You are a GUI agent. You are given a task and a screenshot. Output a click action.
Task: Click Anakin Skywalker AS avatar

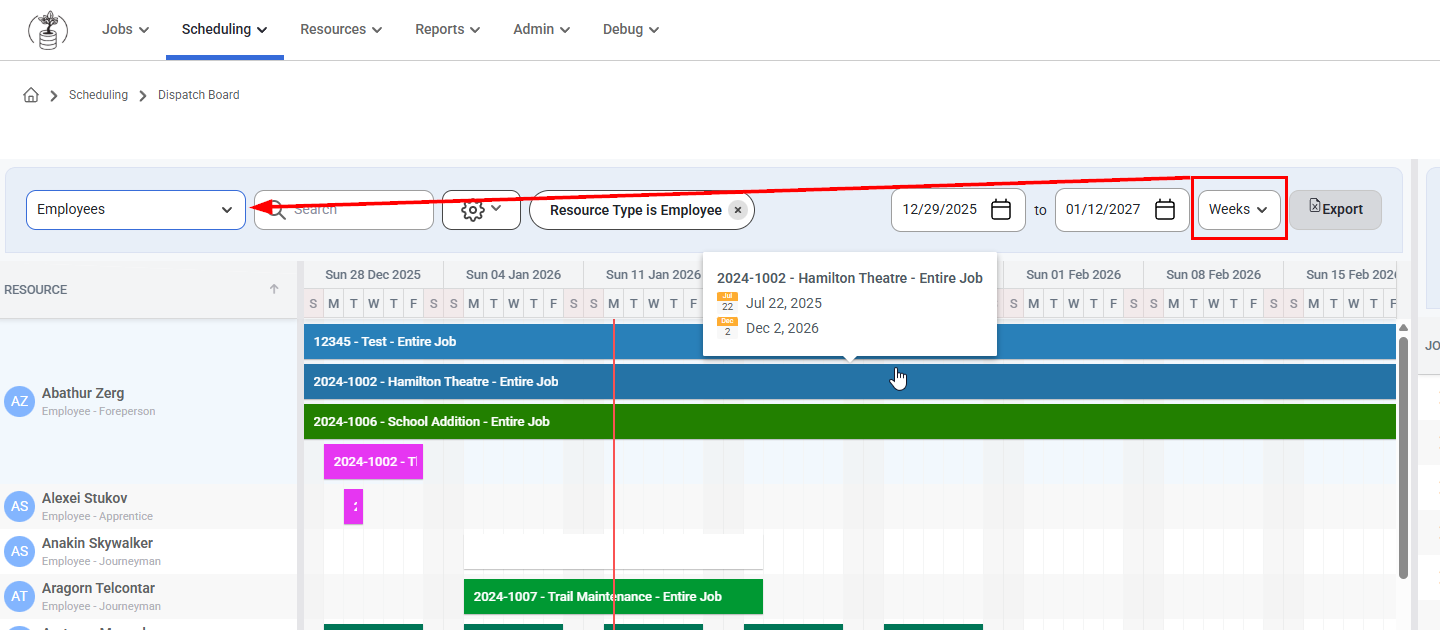20,552
